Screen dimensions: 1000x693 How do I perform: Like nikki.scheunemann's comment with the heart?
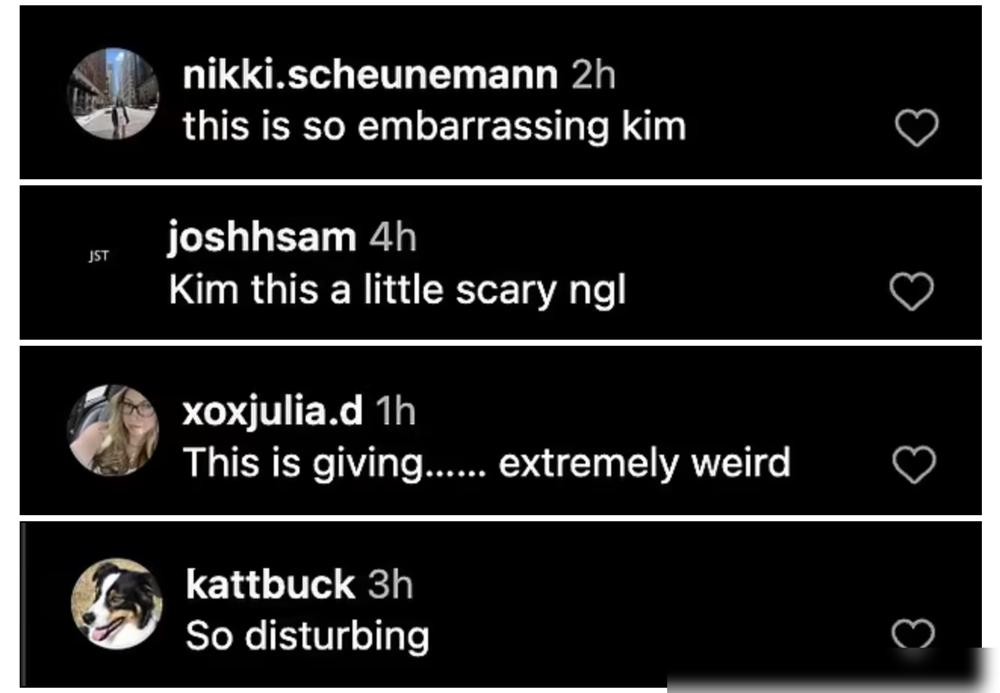point(916,128)
